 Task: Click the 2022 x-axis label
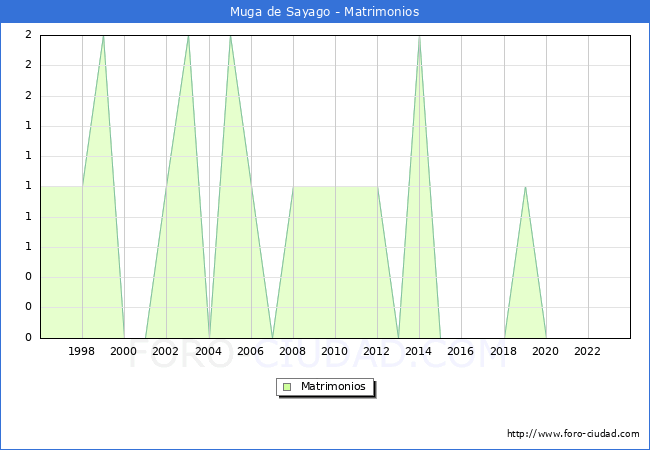coord(587,351)
